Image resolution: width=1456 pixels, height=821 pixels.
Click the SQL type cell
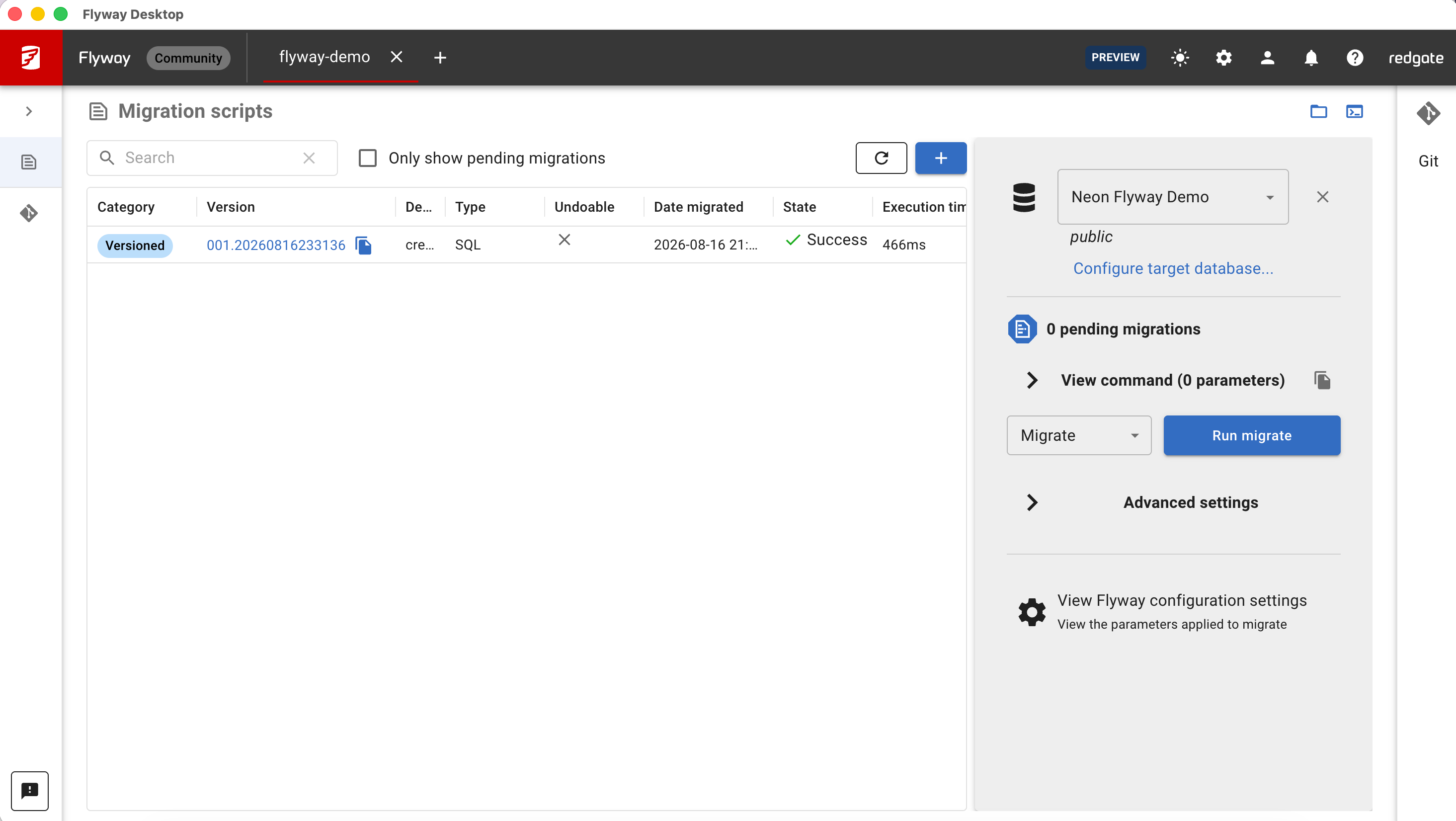[x=468, y=245]
